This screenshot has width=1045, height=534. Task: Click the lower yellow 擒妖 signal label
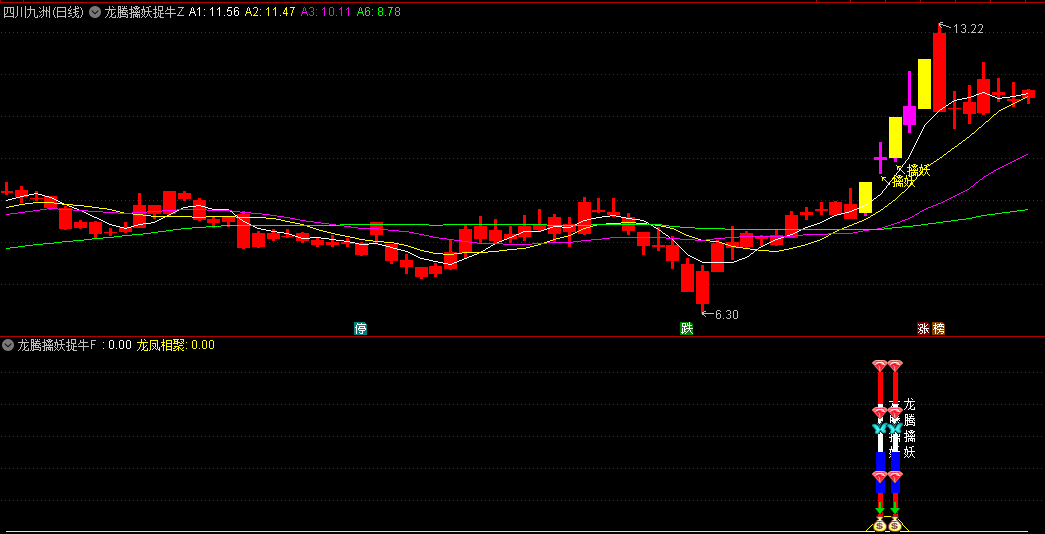(x=904, y=181)
